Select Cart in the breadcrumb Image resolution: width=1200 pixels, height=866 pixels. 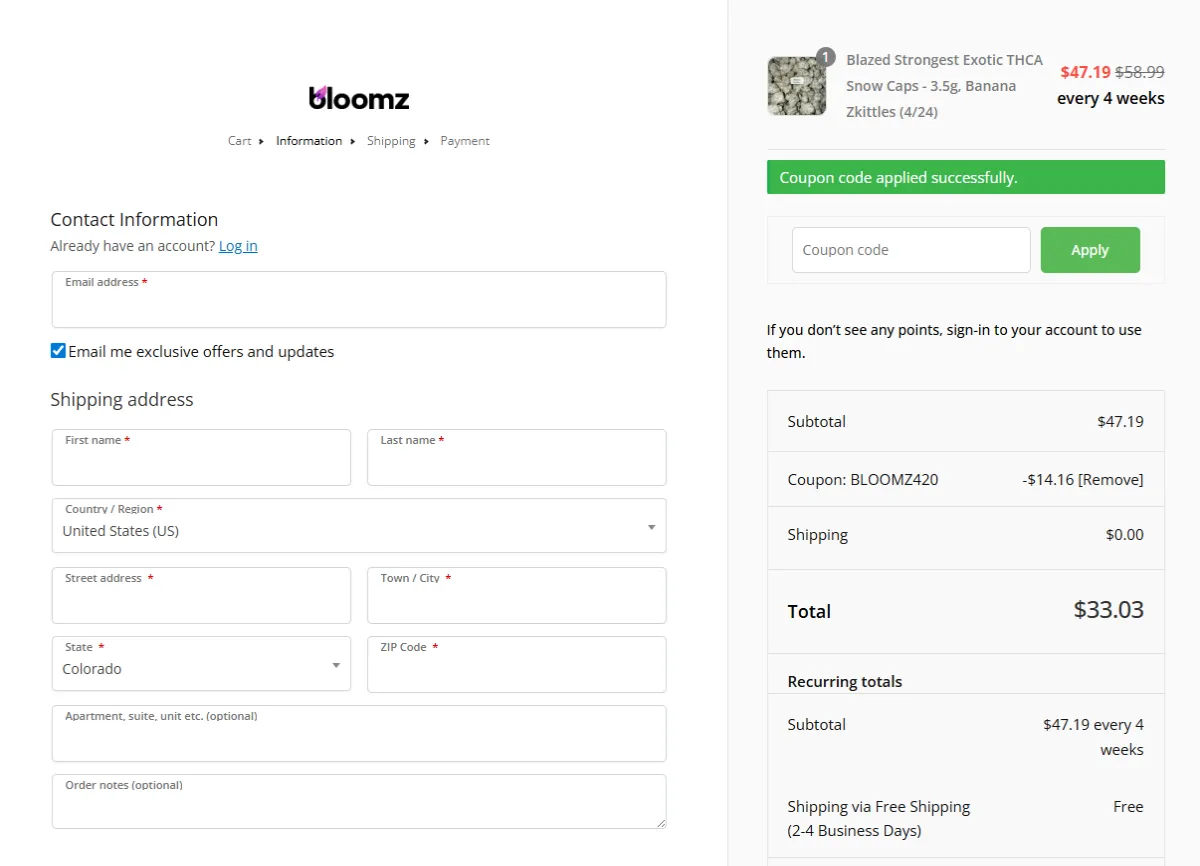[x=239, y=141]
